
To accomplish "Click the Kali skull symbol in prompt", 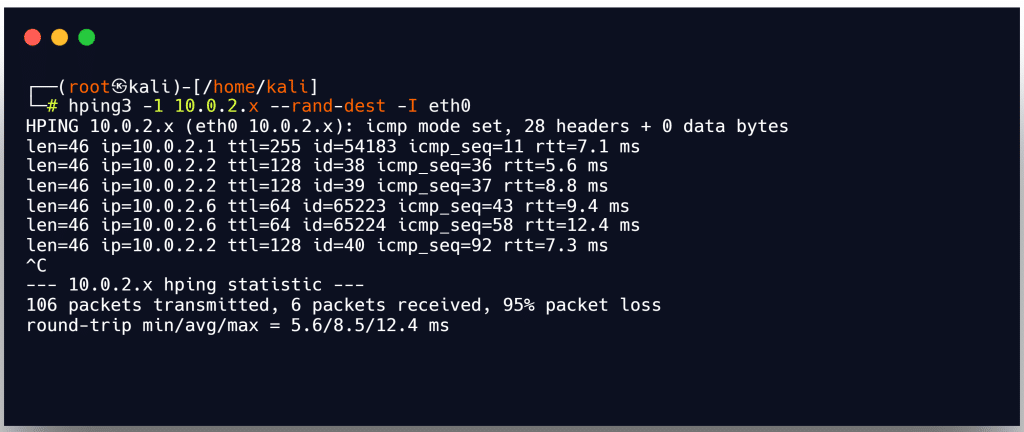I will (120, 87).
